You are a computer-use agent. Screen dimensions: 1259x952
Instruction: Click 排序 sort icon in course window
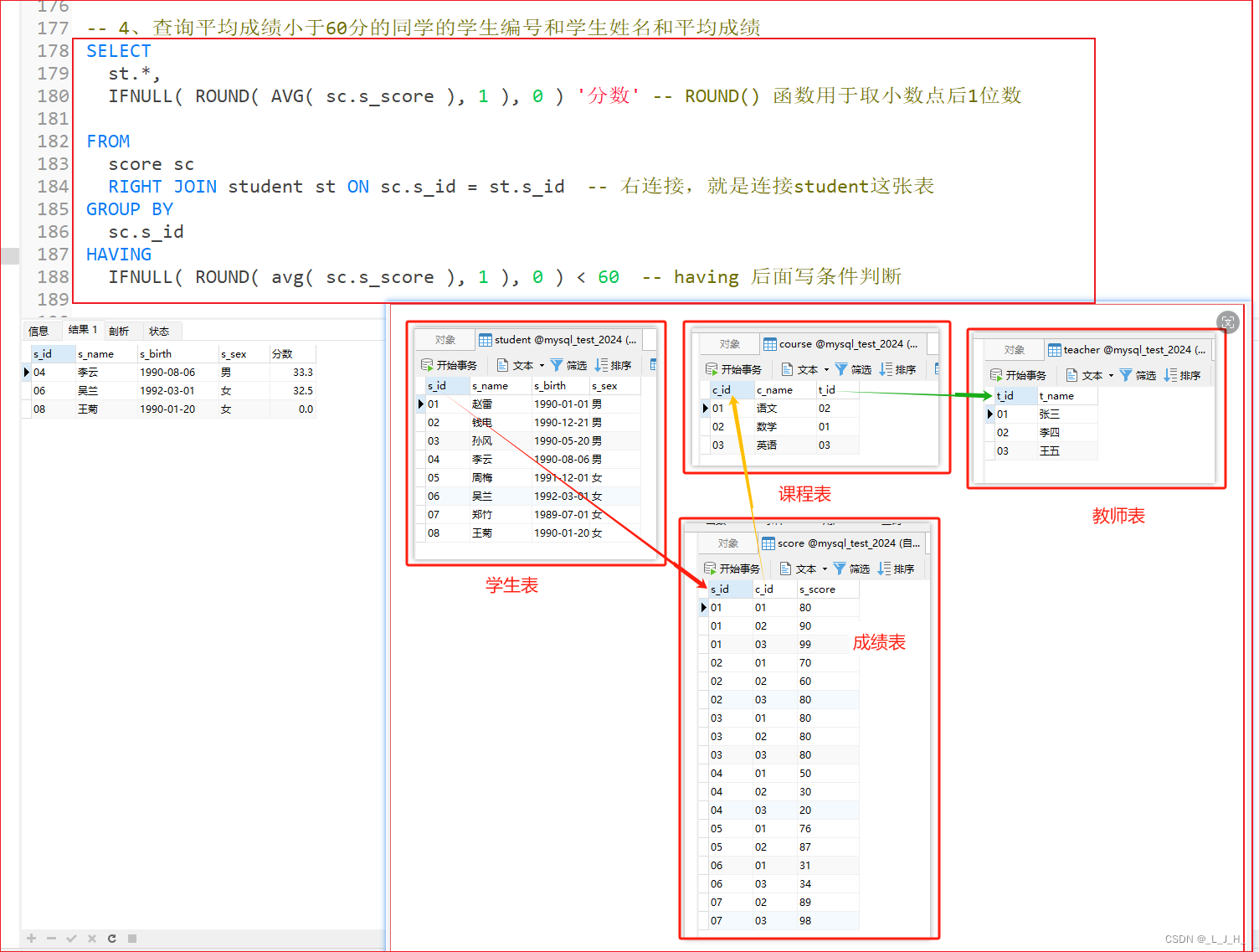point(886,369)
